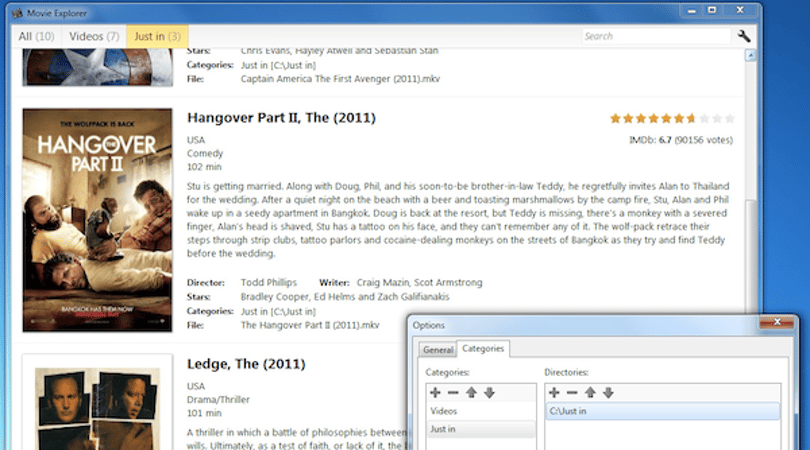Switch to the All (10) tab
The height and width of the screenshot is (450, 810).
(x=36, y=36)
